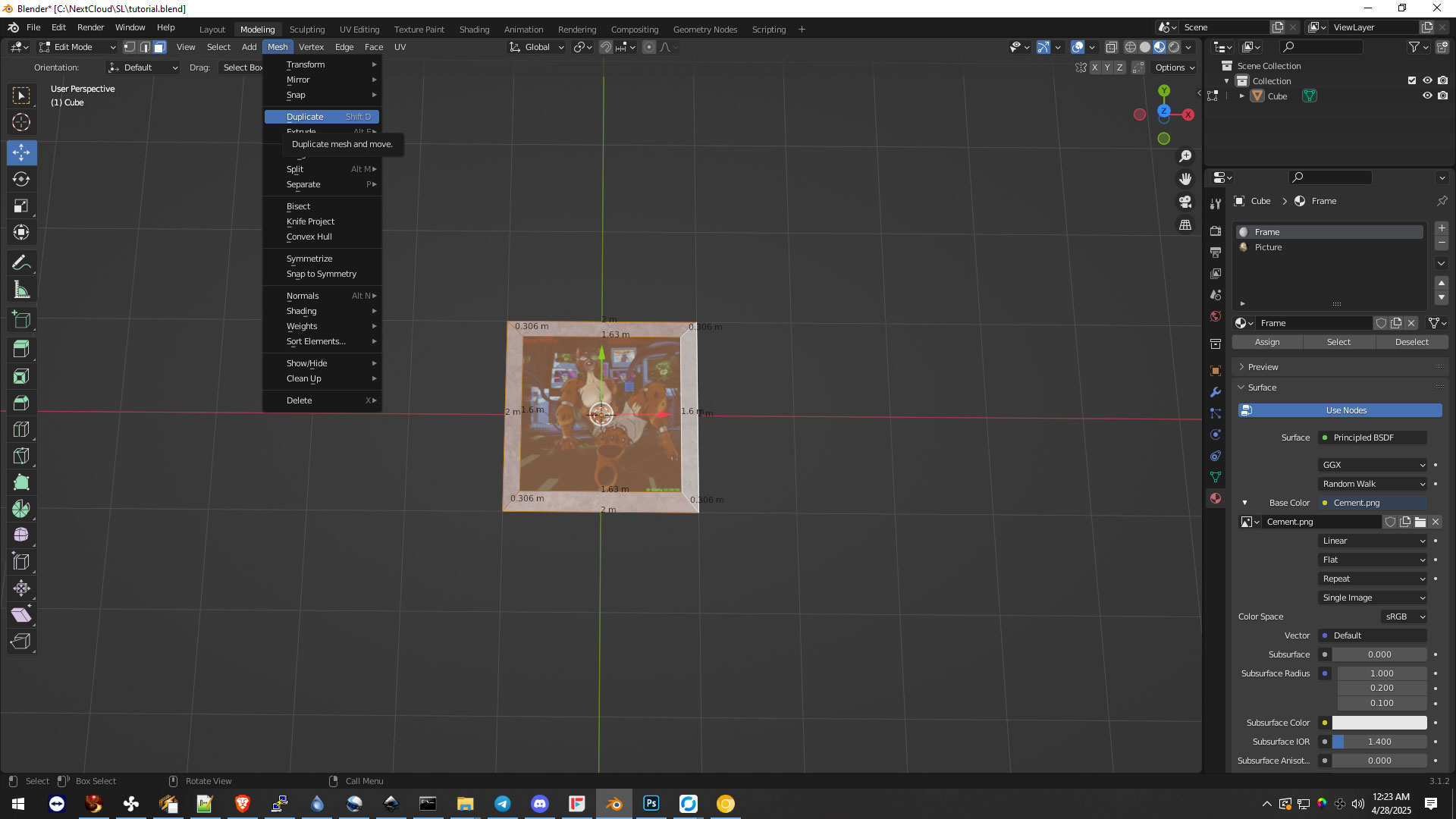This screenshot has height=819, width=1456.
Task: Click the Deselect material button
Action: [1411, 342]
